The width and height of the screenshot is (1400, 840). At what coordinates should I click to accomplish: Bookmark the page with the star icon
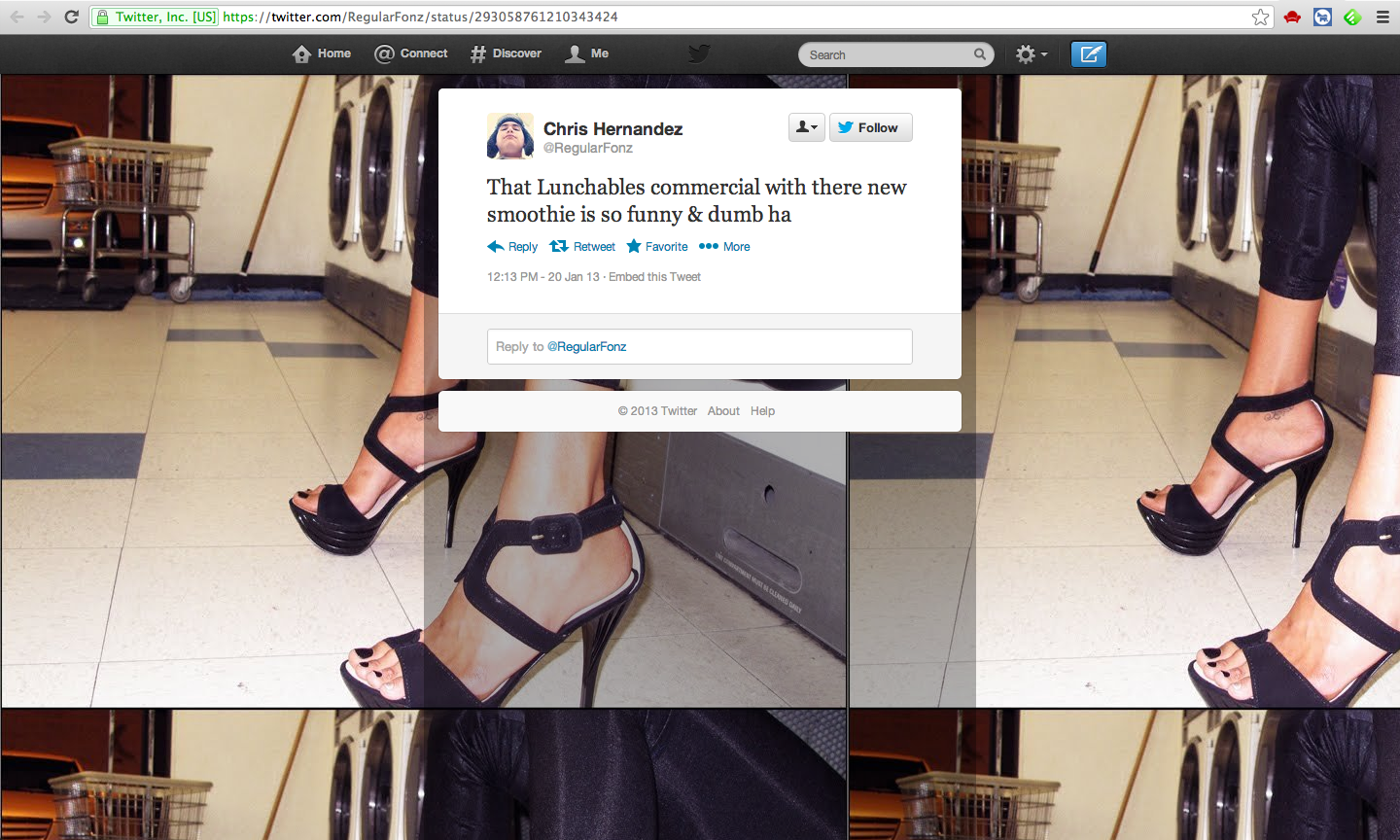tap(1261, 17)
